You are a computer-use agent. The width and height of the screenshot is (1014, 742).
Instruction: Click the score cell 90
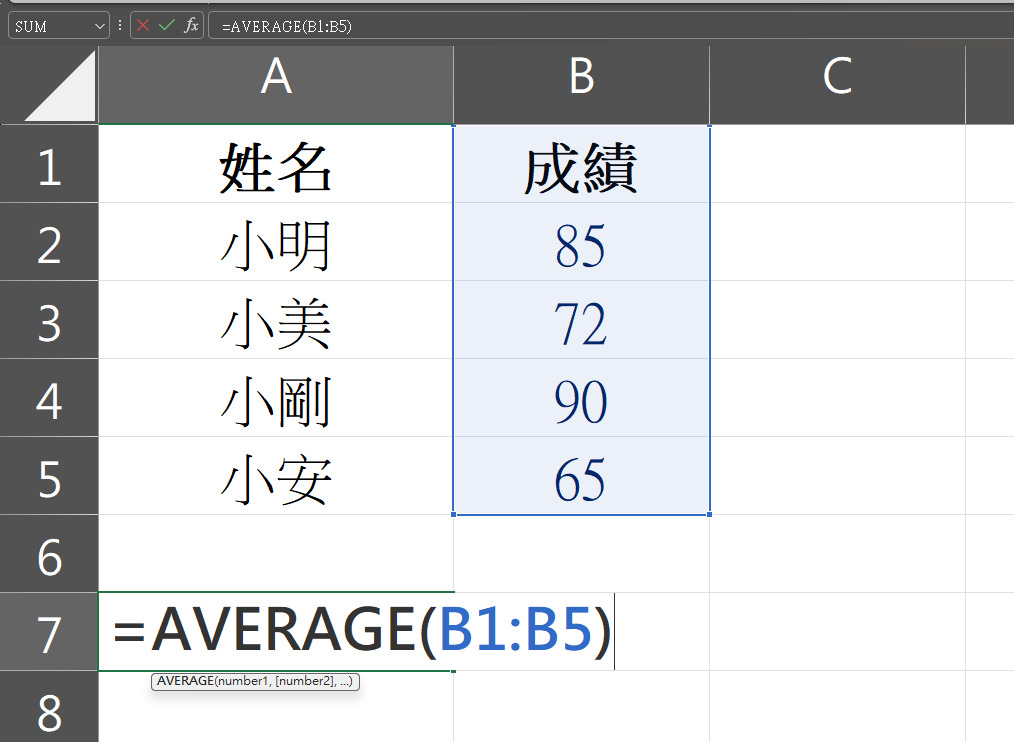(581, 398)
